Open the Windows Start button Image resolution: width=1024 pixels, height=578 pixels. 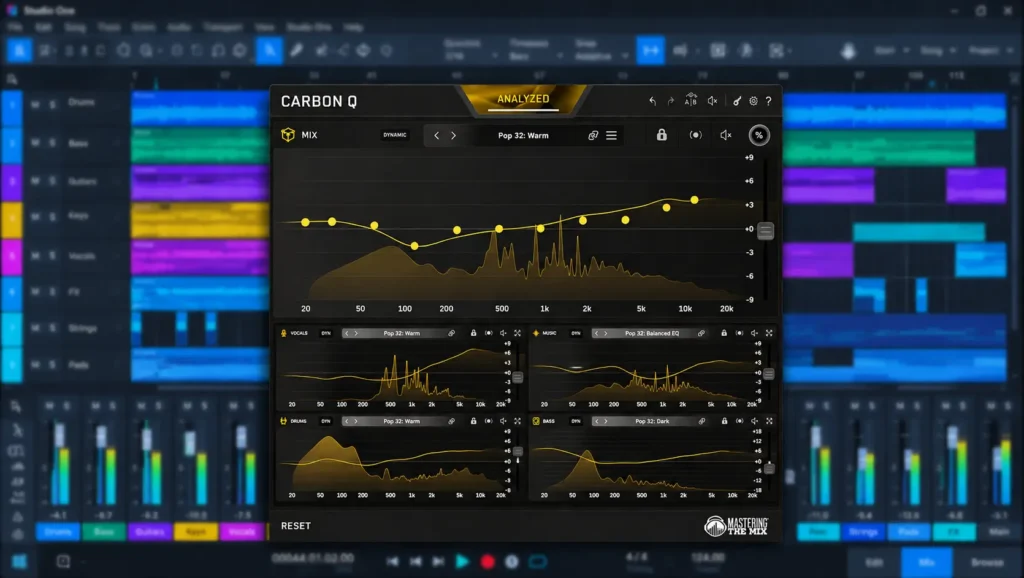[x=20, y=562]
